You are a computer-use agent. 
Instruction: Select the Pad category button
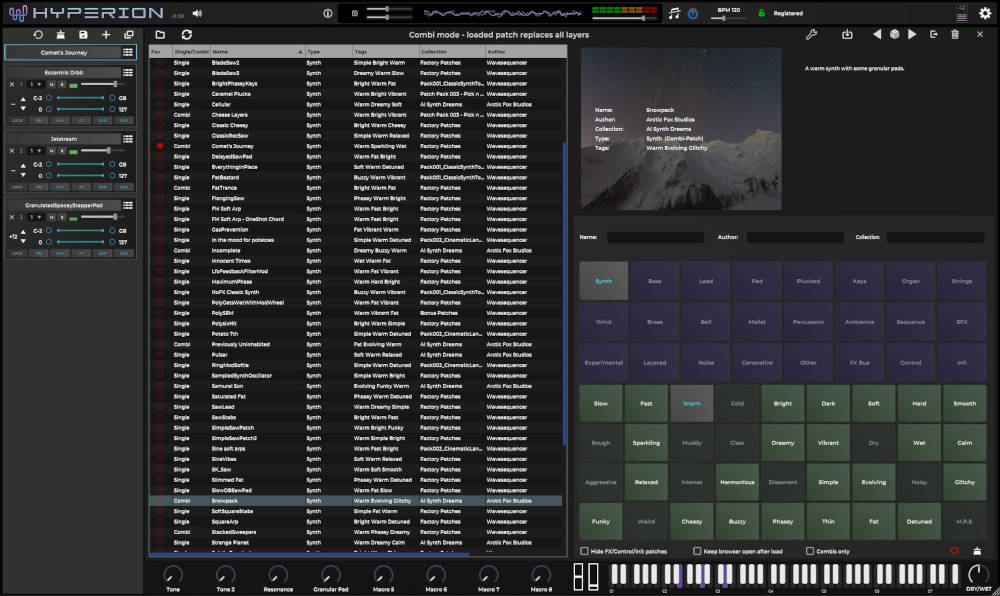pos(757,281)
